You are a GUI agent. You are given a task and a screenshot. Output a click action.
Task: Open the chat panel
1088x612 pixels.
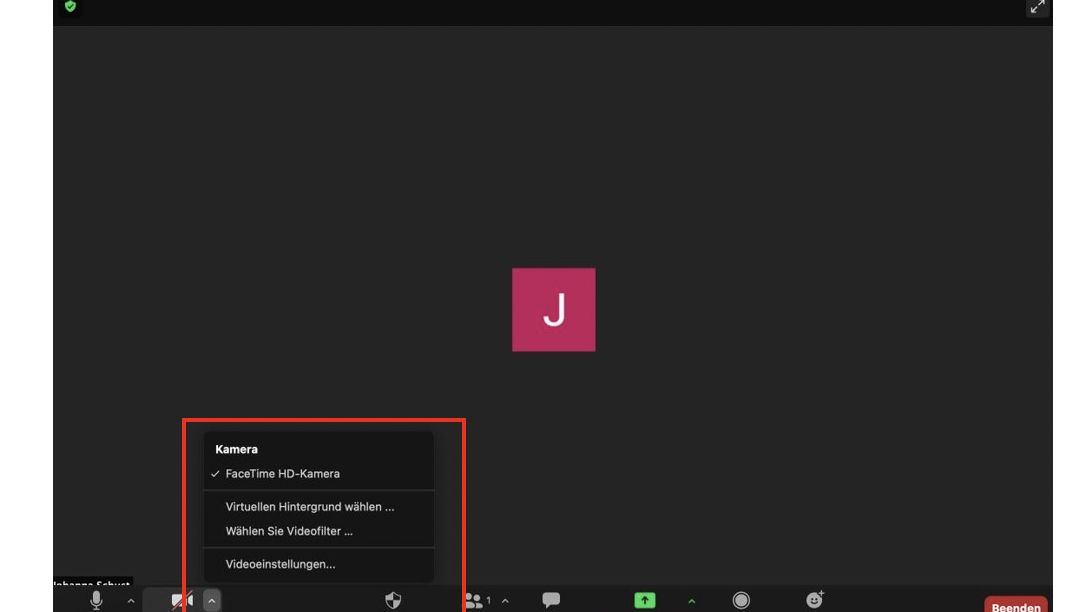click(x=551, y=600)
